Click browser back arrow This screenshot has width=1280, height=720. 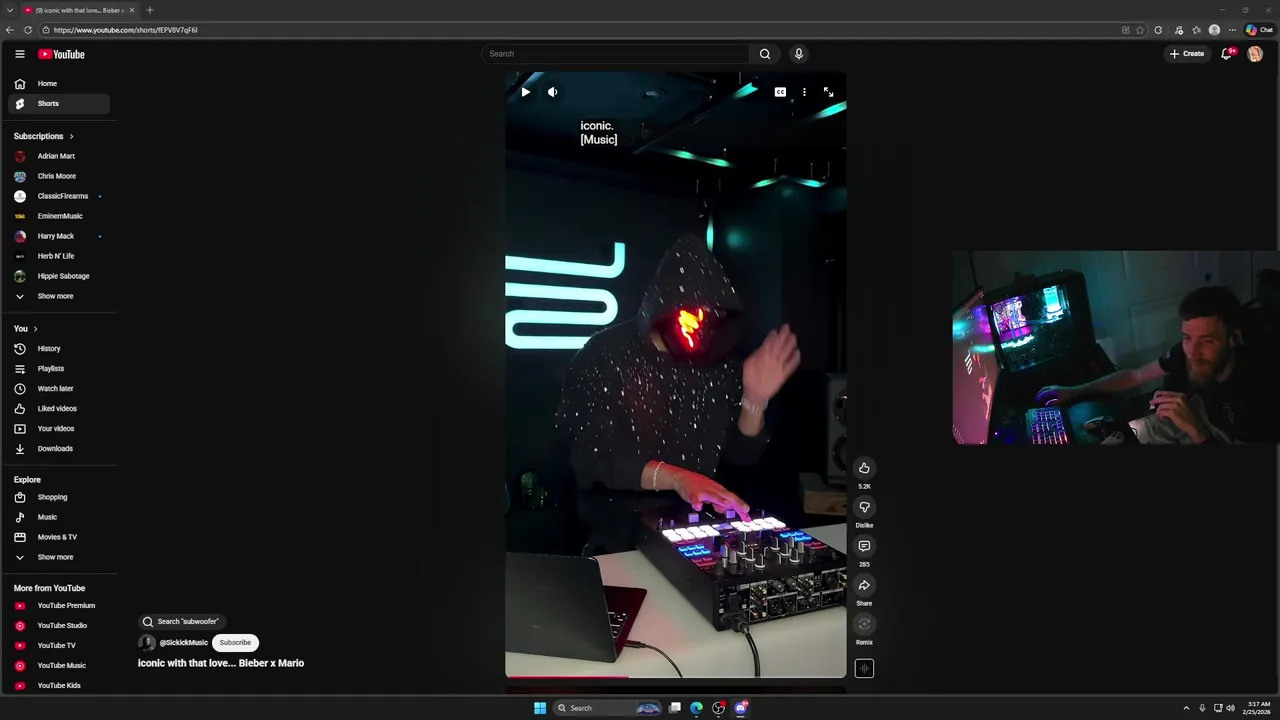tap(10, 30)
